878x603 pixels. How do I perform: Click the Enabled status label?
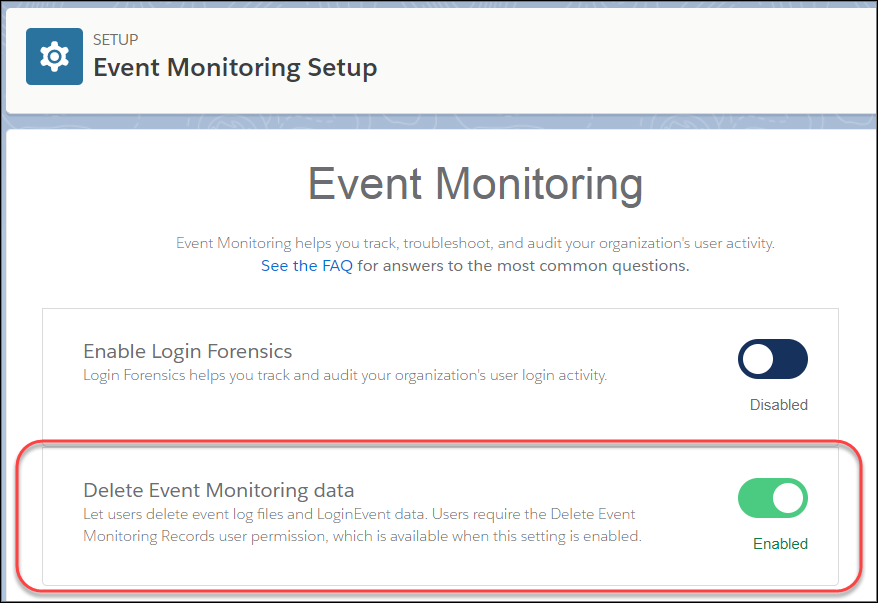[780, 544]
